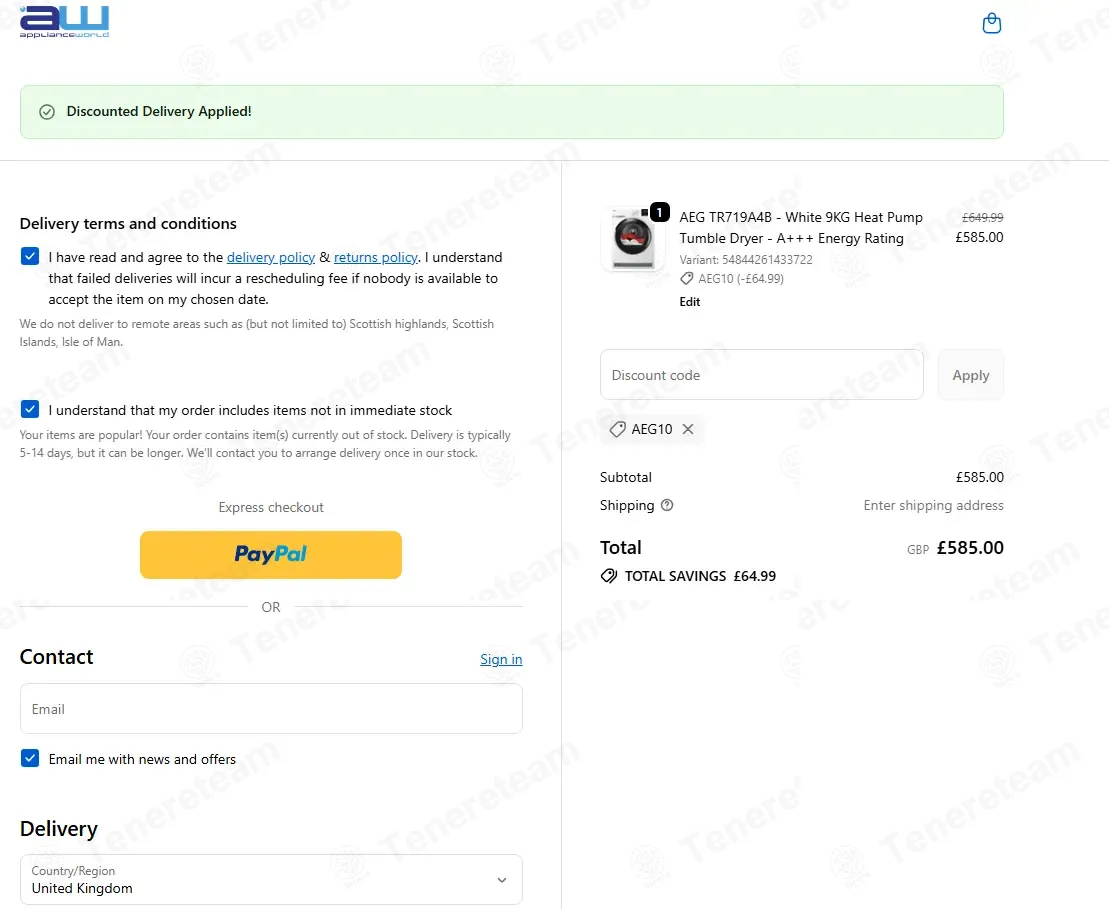1109x909 pixels.
Task: Click the AEG tumble dryer product thumbnail
Action: tap(632, 241)
